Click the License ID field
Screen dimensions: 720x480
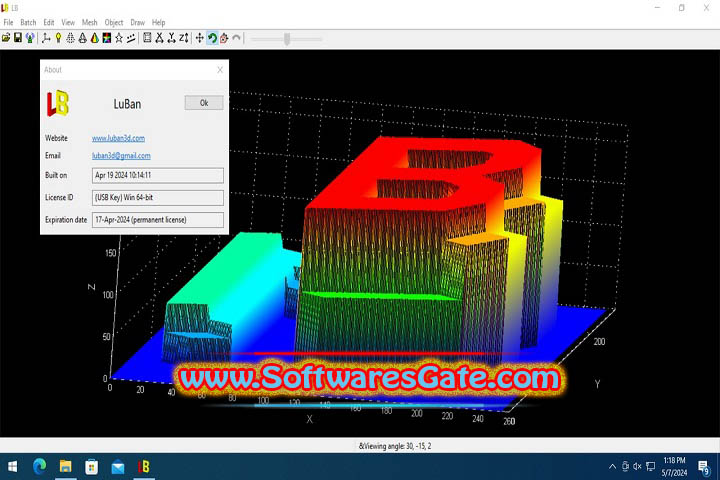[158, 198]
